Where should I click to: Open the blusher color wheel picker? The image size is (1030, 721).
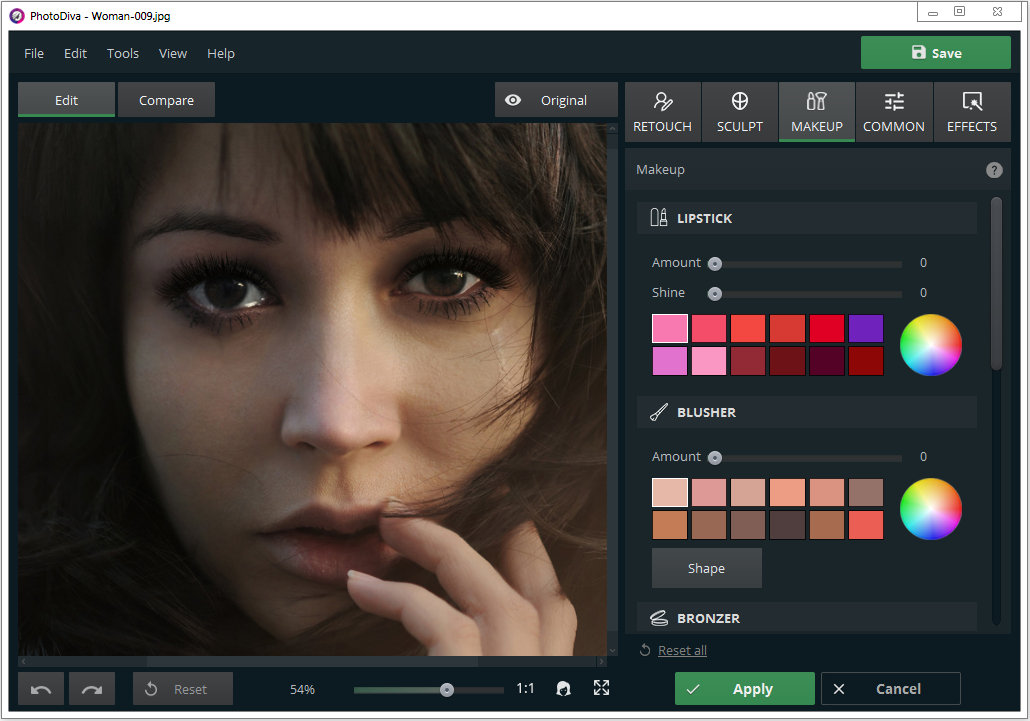pos(930,509)
